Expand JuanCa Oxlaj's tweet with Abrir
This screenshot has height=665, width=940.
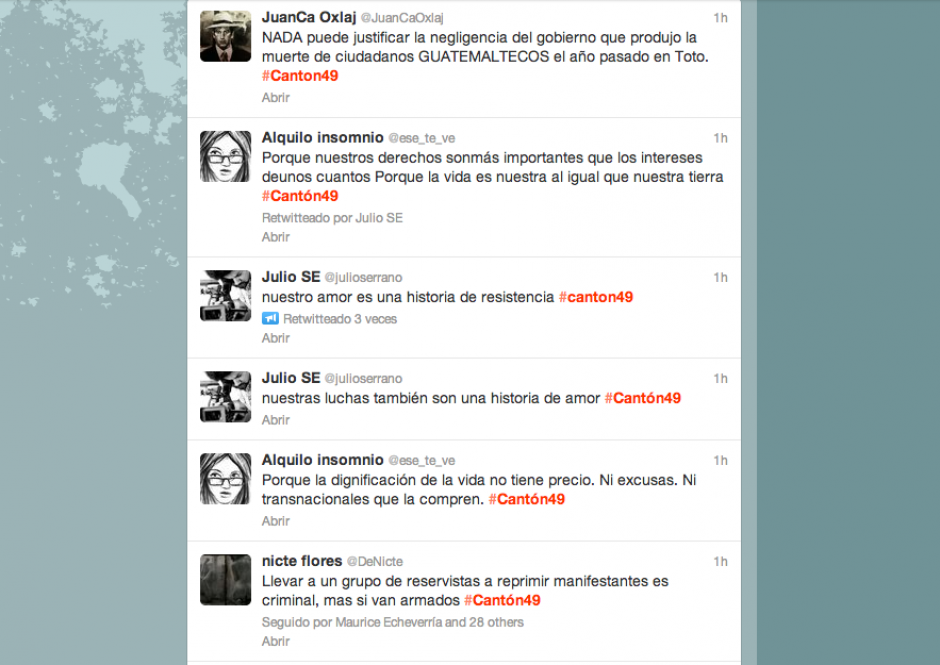[275, 98]
